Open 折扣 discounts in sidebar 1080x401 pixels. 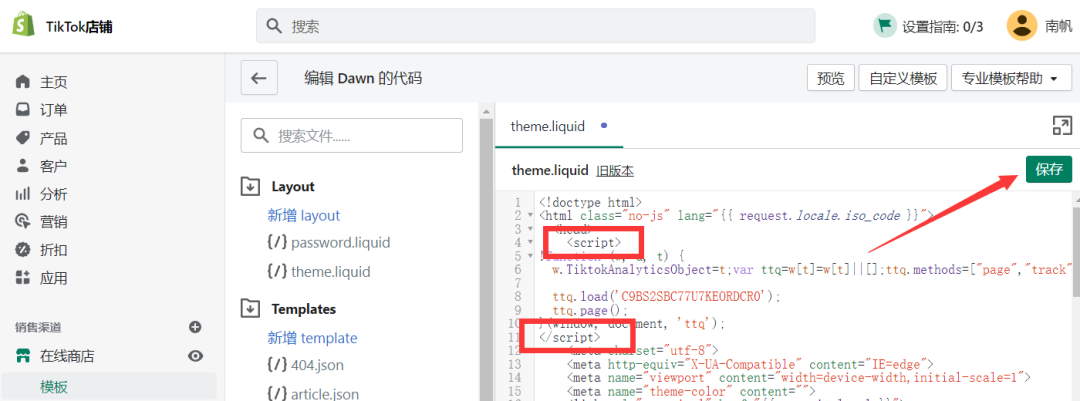click(x=42, y=250)
